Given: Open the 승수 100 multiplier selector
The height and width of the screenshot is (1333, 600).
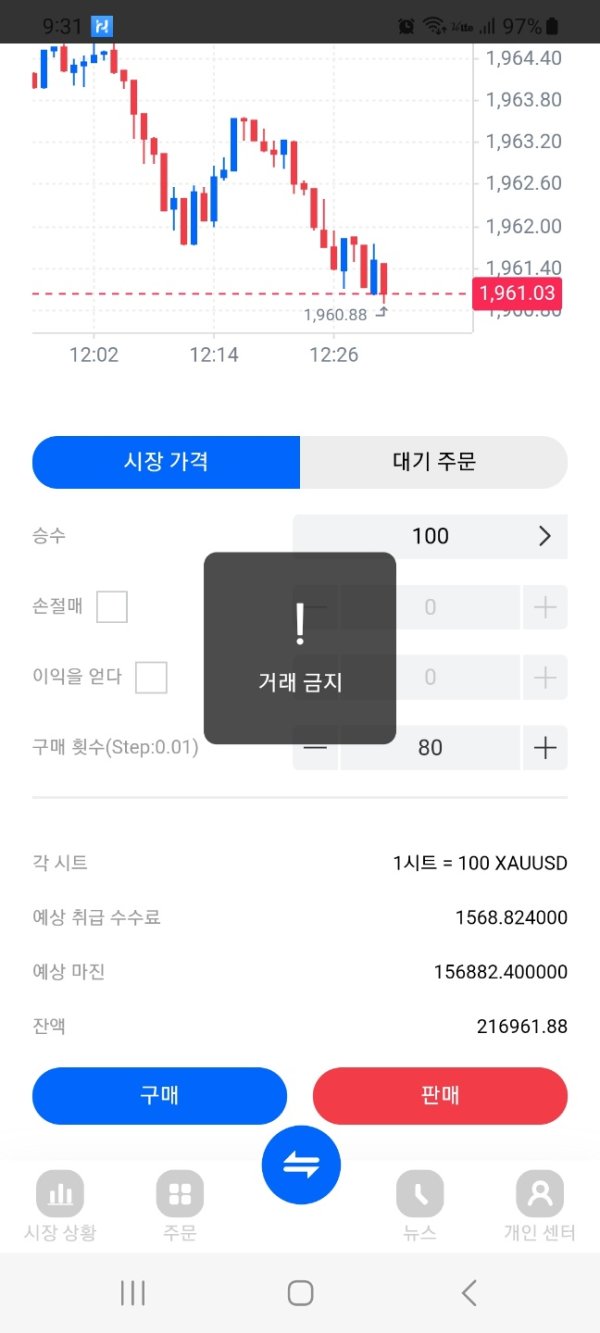Looking at the screenshot, I should (x=430, y=536).
